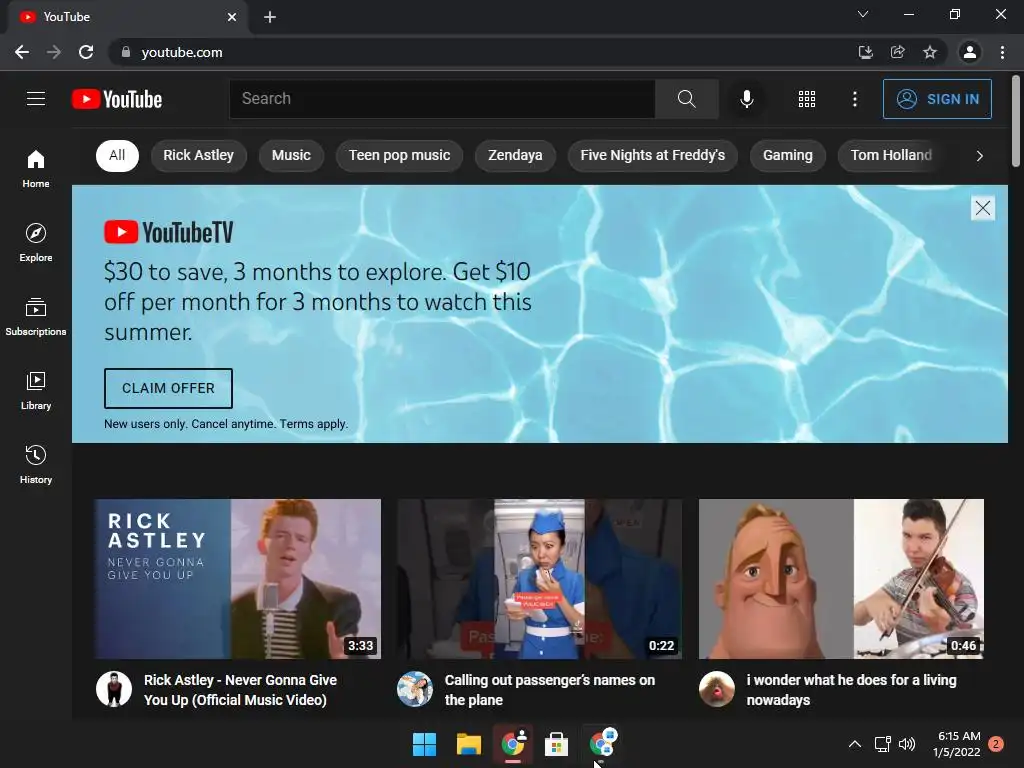The width and height of the screenshot is (1024, 768).
Task: Click the address bar URL
Action: pos(182,52)
